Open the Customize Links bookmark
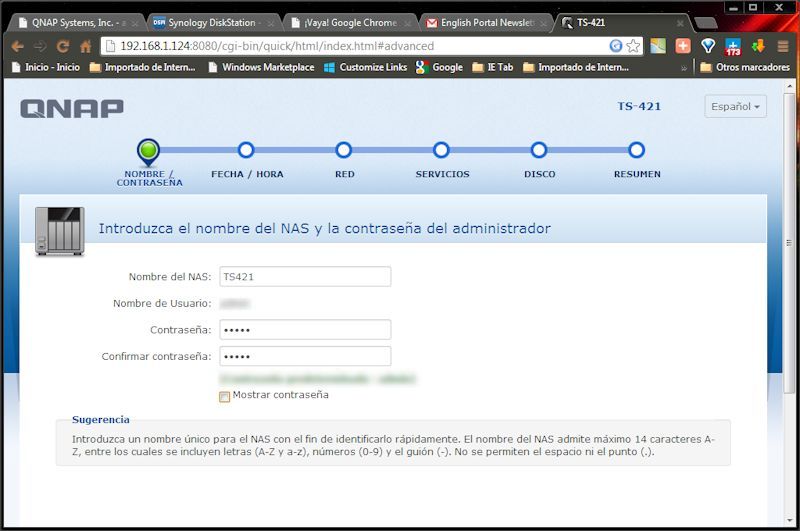Screen dimensions: 800x531 tap(365, 67)
